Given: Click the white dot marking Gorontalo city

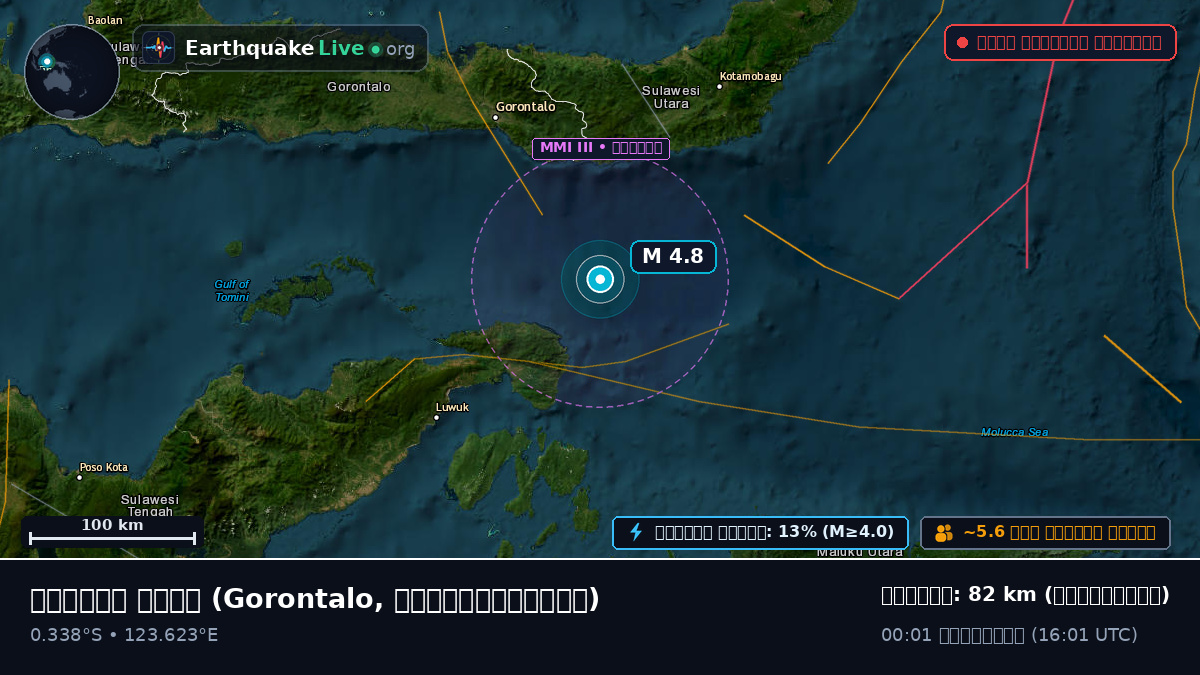Looking at the screenshot, I should tap(495, 117).
